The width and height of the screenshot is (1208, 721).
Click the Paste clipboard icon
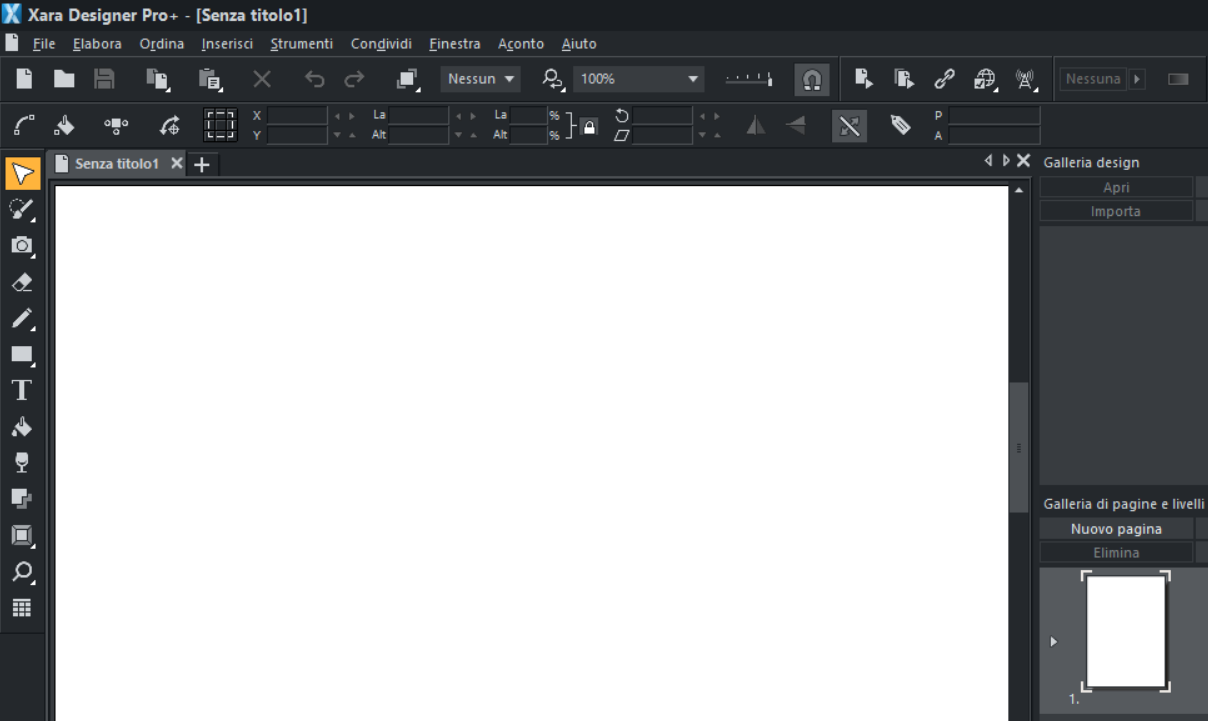210,79
